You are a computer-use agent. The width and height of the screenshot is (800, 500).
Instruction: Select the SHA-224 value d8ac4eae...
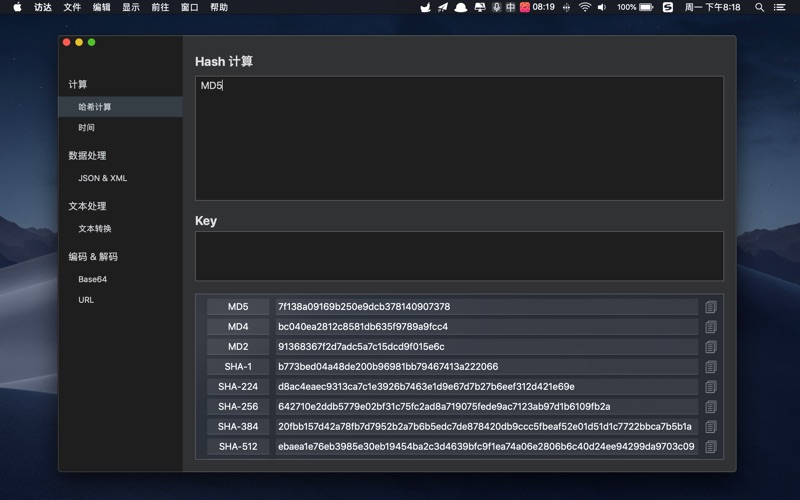pyautogui.click(x=487, y=387)
